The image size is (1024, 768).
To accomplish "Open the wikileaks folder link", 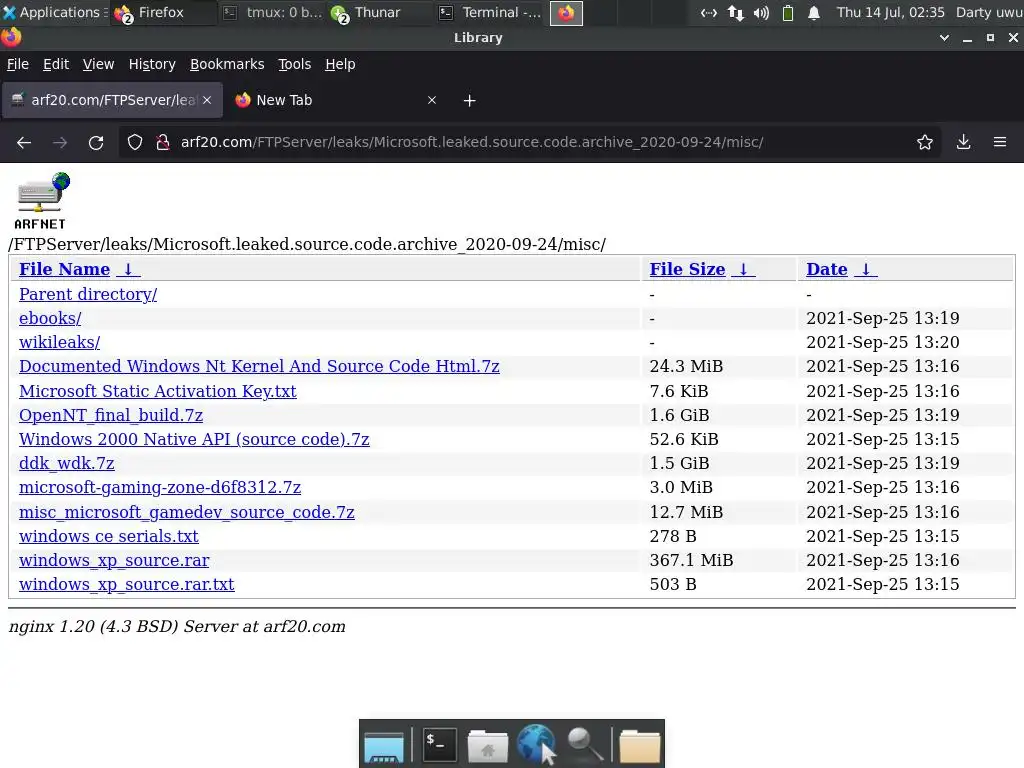I will click(x=59, y=342).
